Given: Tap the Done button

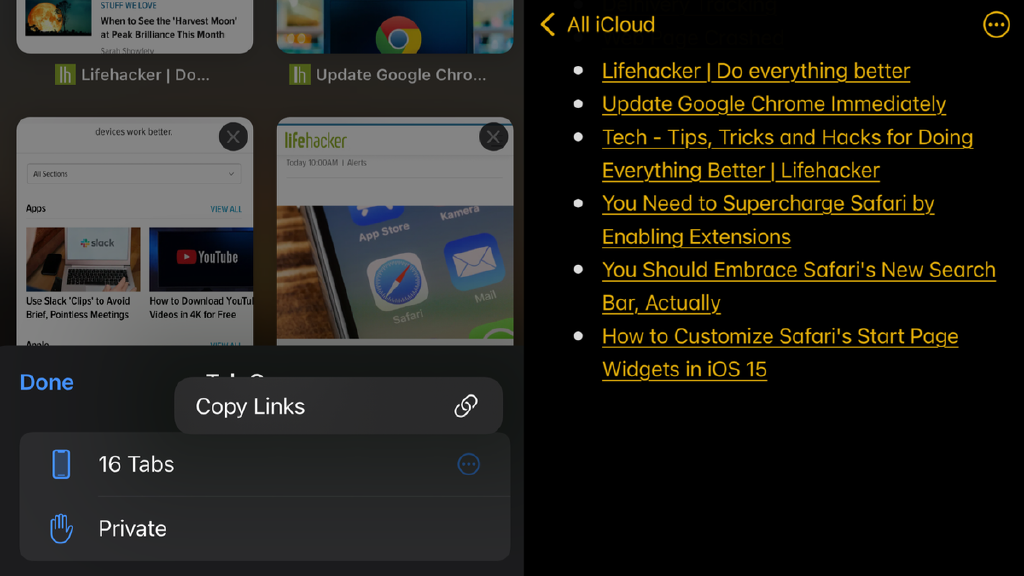Looking at the screenshot, I should pyautogui.click(x=46, y=382).
